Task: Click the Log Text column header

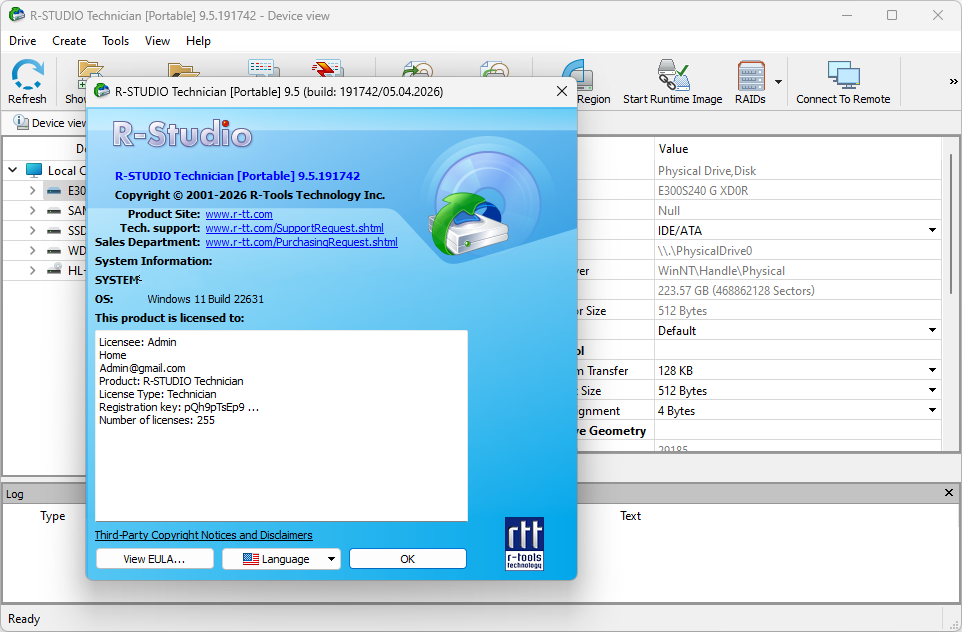Action: click(630, 516)
